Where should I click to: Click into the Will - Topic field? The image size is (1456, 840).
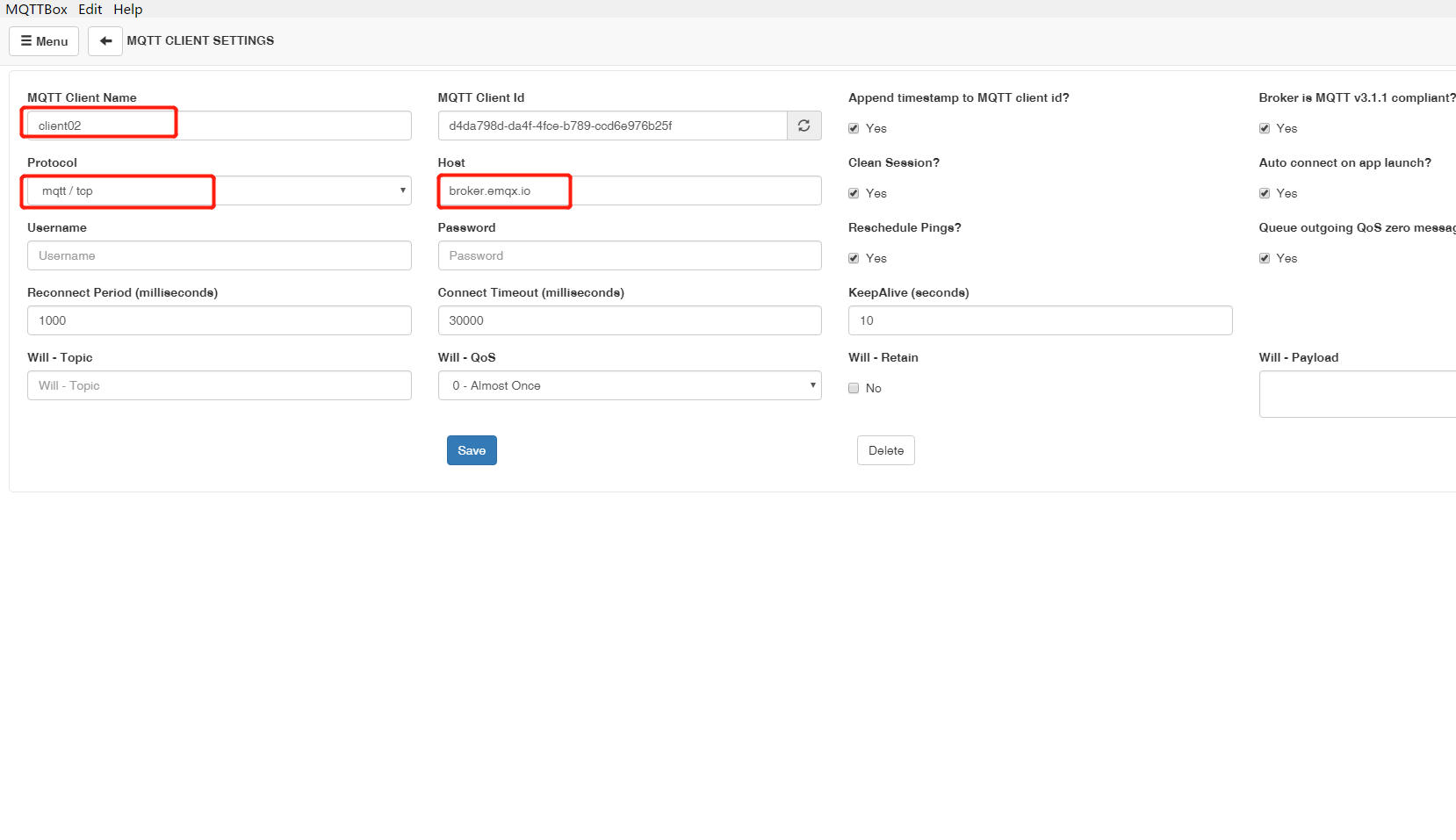[x=219, y=385]
